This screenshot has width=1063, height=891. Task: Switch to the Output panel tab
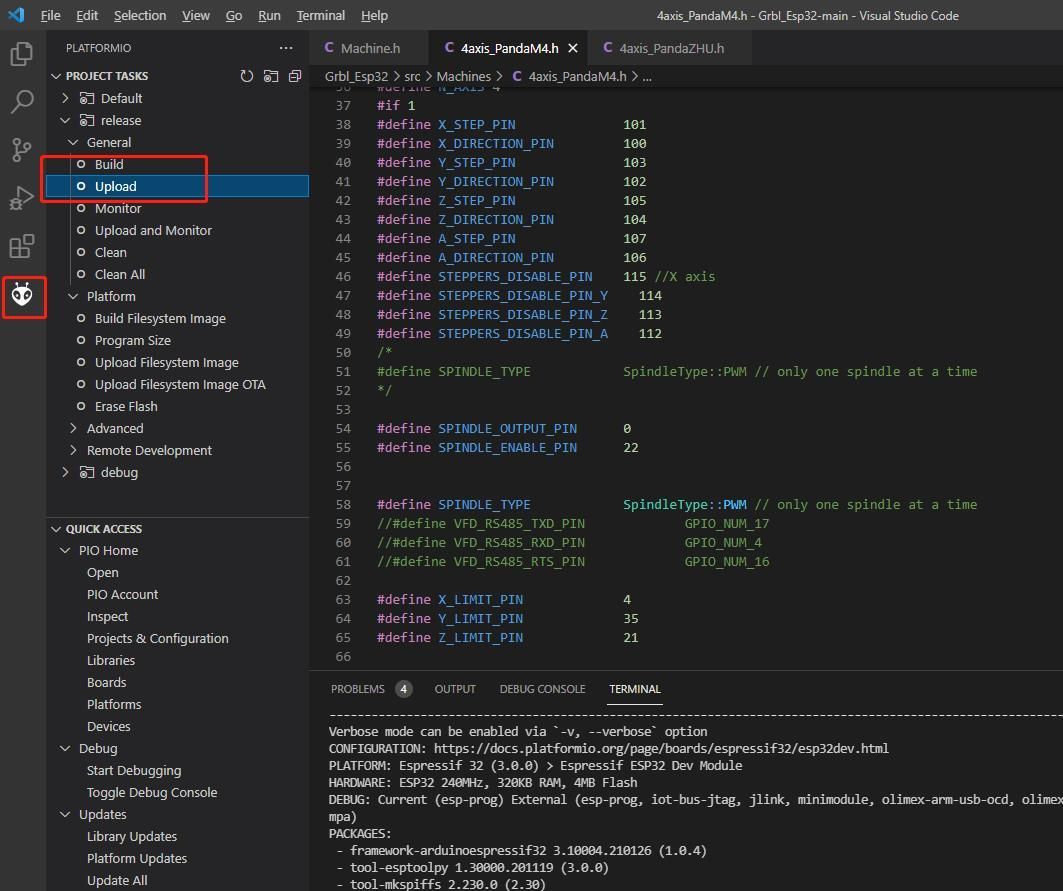(455, 689)
